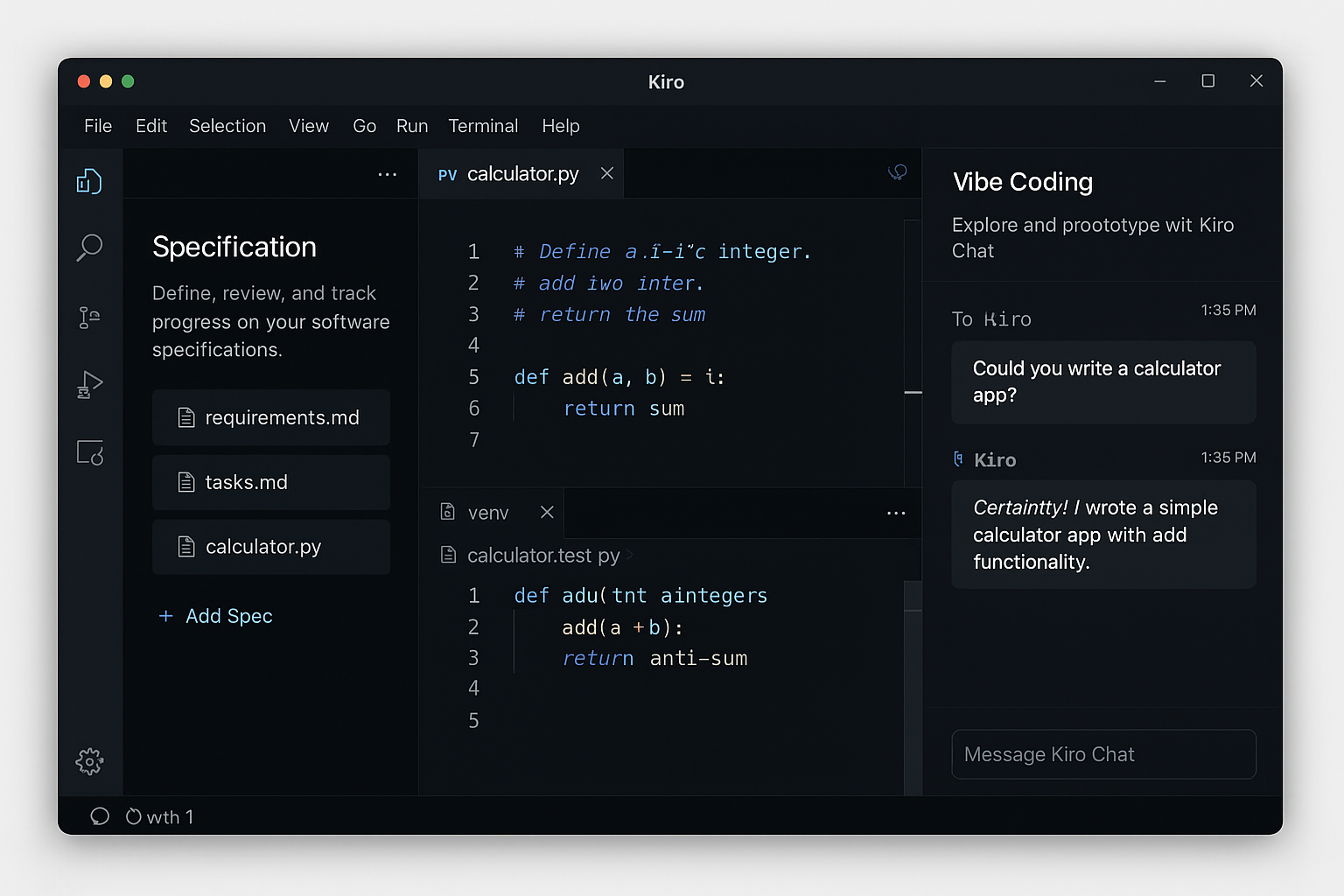
Task: Open the Run and Debug panel
Action: tap(89, 384)
